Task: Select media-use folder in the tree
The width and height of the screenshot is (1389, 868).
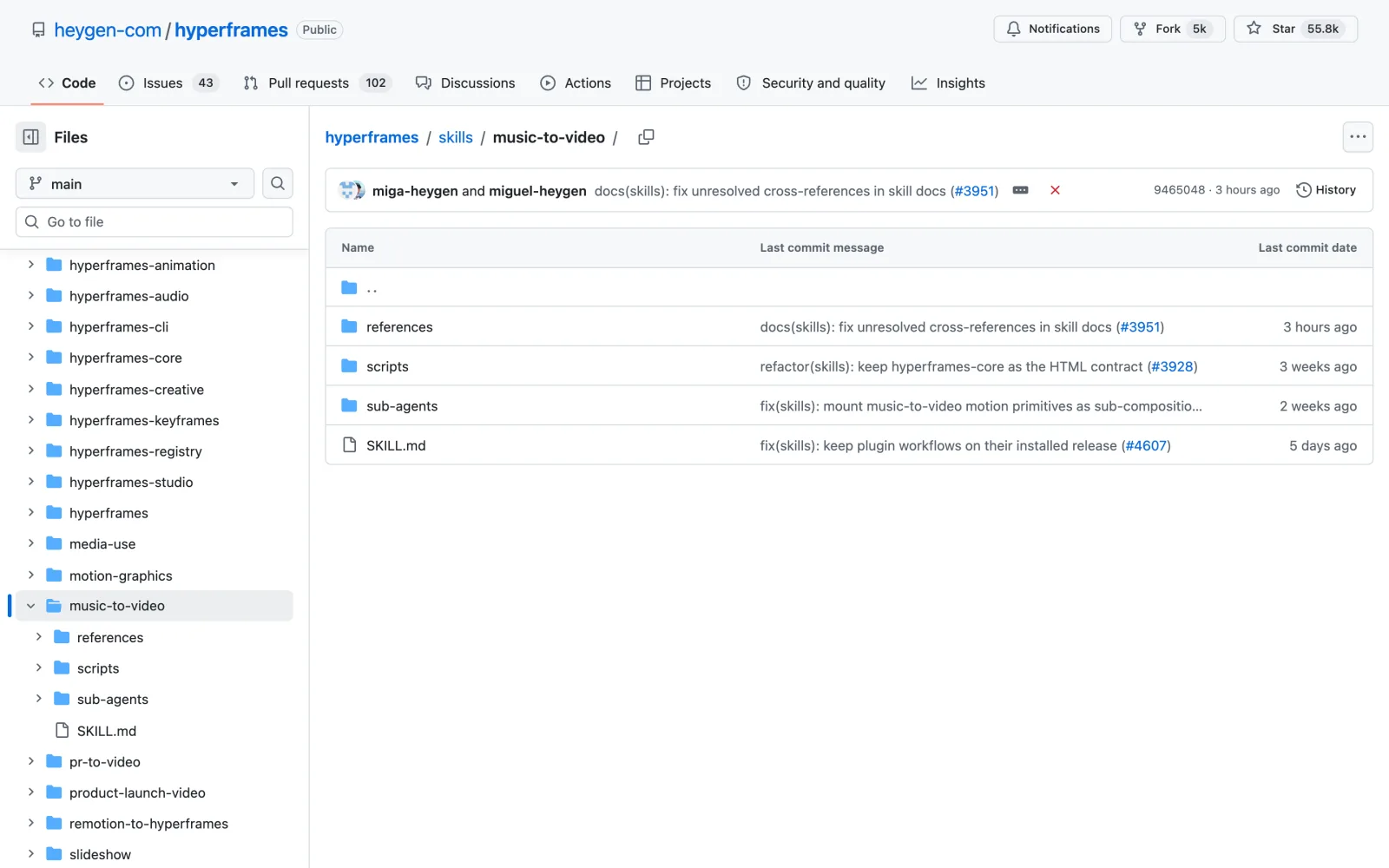Action: click(x=102, y=544)
